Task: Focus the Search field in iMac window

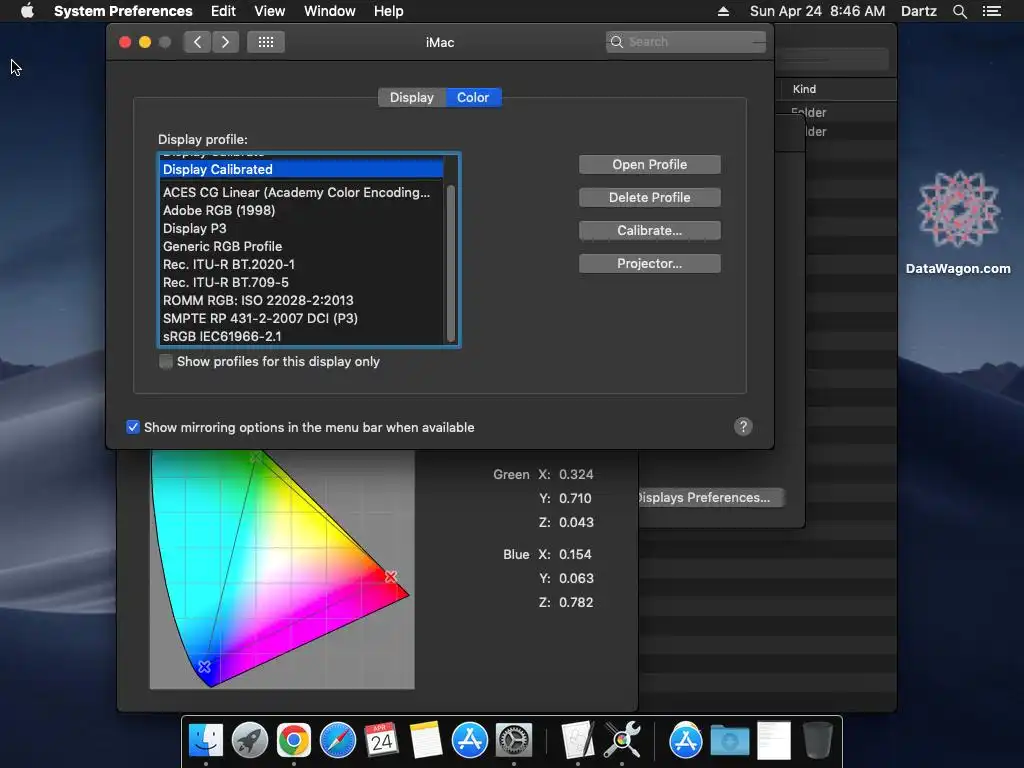Action: point(685,42)
